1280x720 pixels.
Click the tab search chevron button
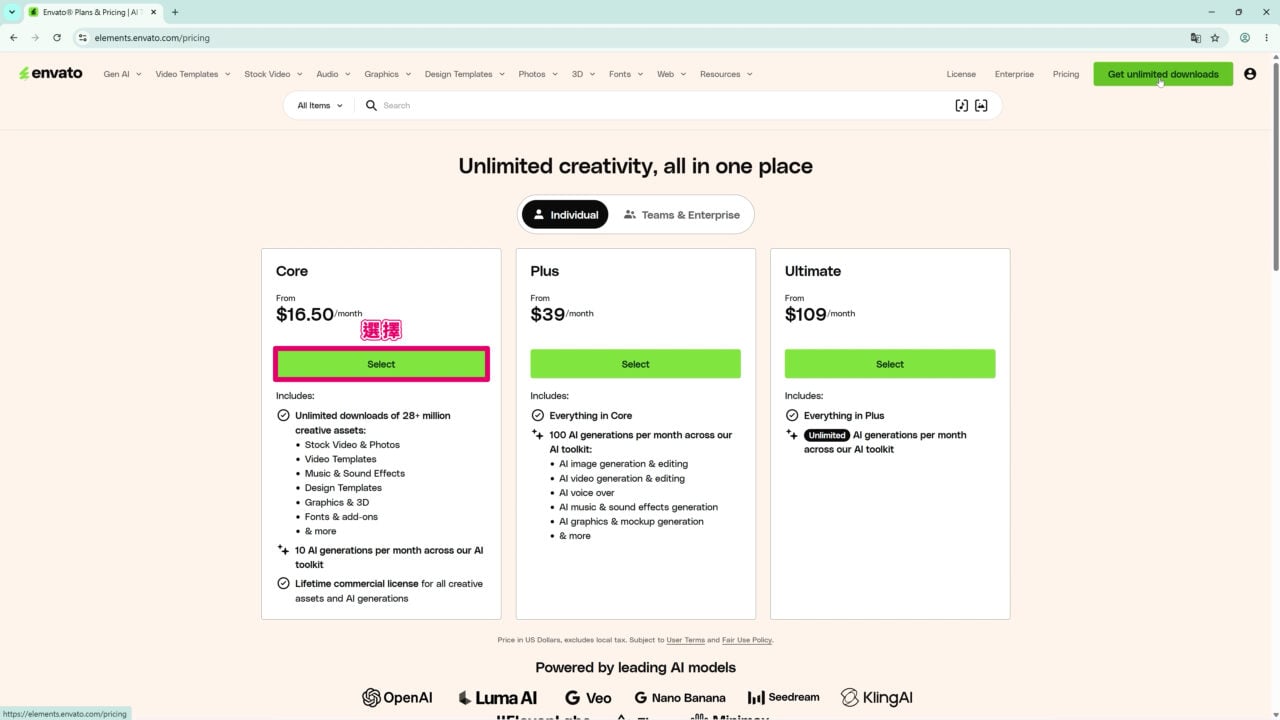point(11,12)
